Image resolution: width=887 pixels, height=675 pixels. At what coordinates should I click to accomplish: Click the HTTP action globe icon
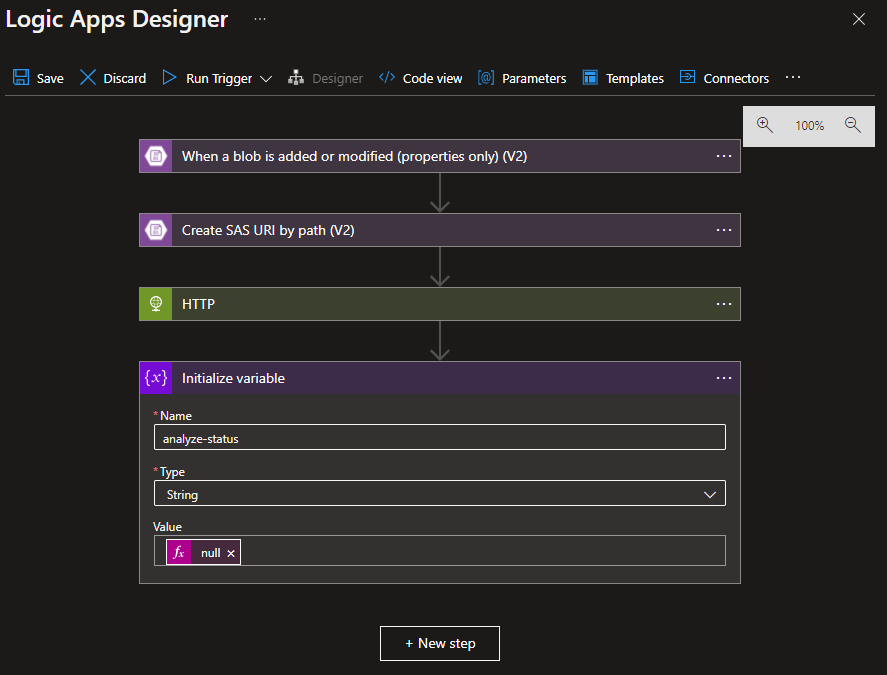[x=155, y=304]
